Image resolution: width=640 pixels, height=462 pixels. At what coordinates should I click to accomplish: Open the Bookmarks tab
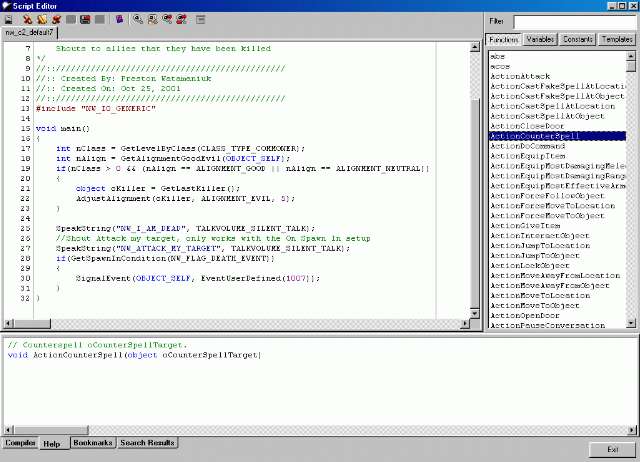(93, 442)
